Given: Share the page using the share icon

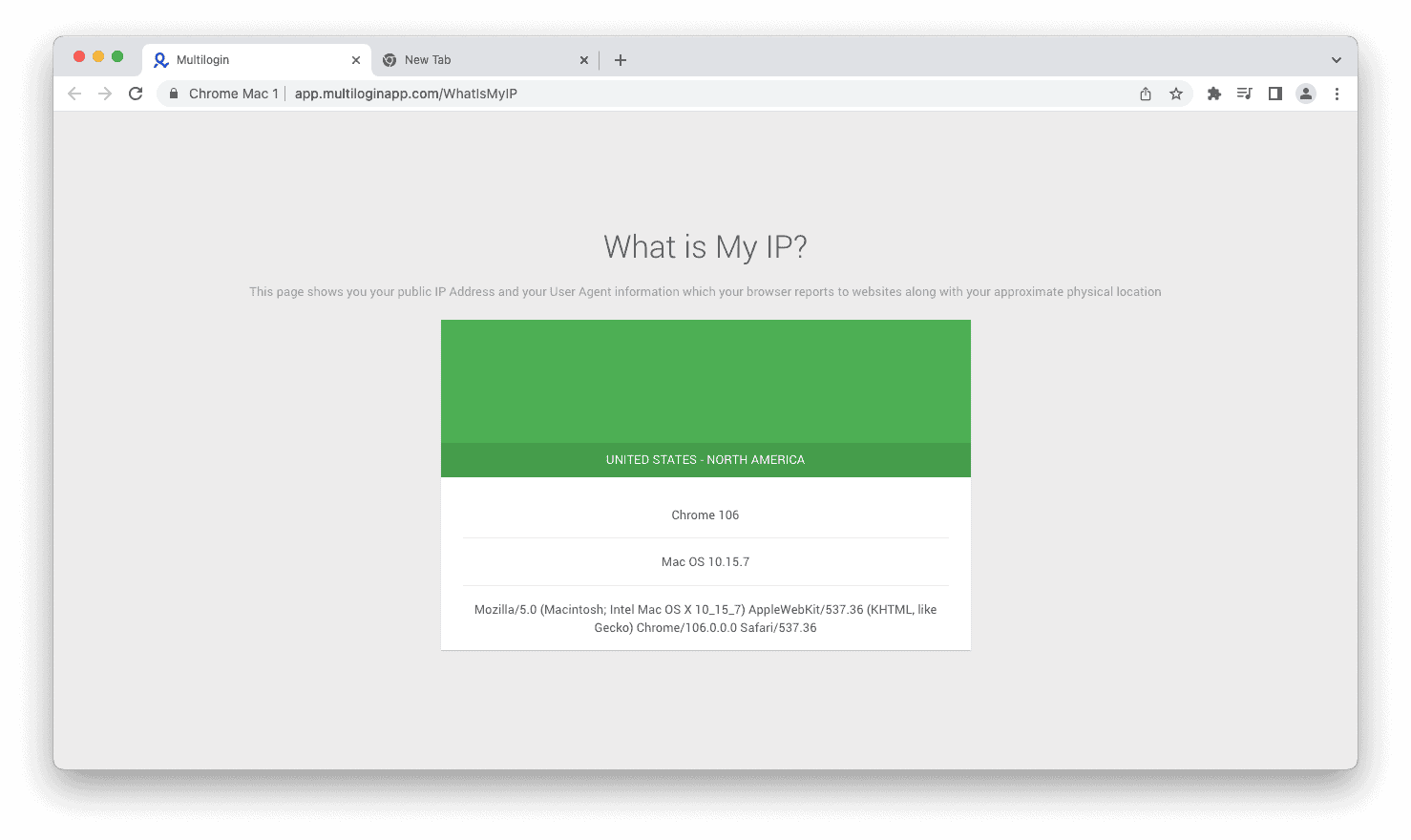Looking at the screenshot, I should click(x=1145, y=94).
